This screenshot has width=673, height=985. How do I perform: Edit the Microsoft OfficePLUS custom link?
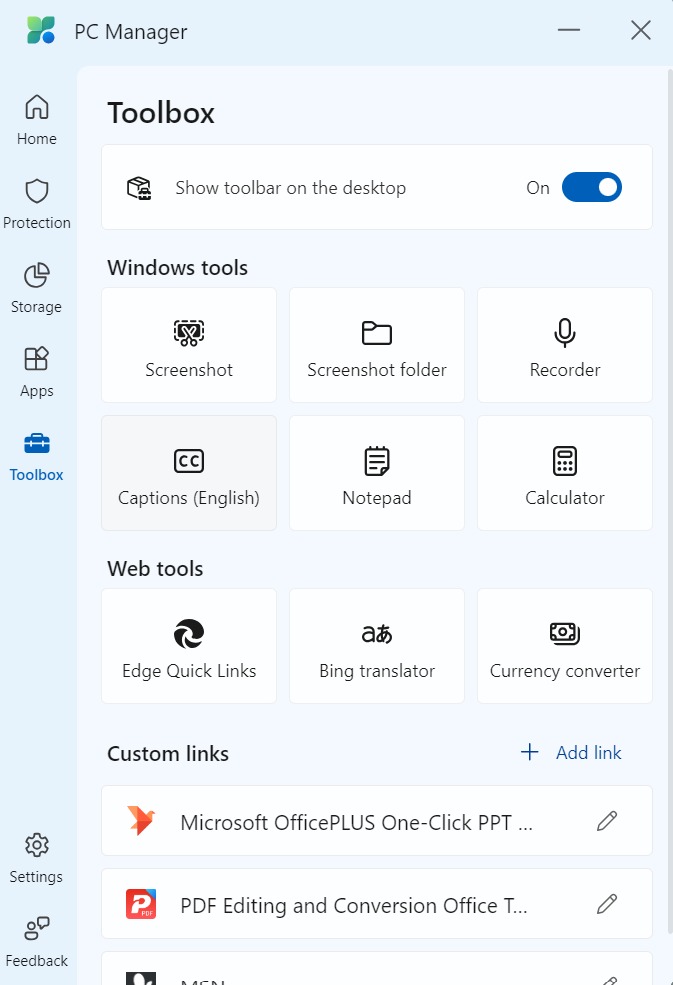click(607, 820)
